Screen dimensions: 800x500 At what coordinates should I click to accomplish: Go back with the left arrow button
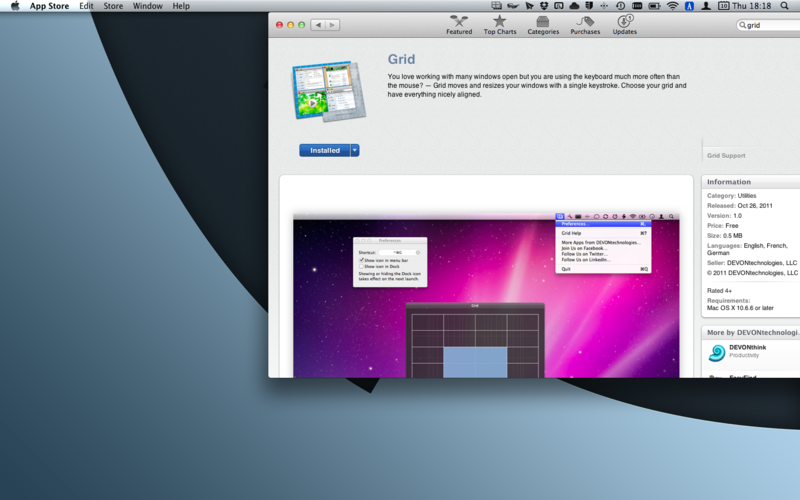pos(318,24)
